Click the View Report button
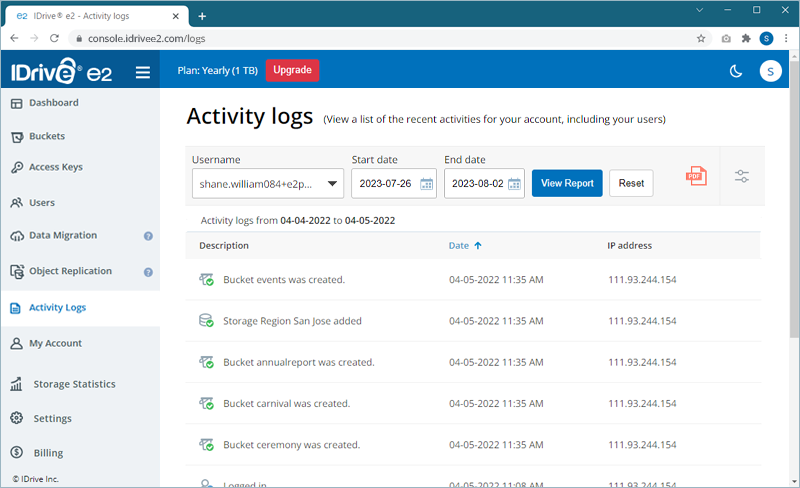Image resolution: width=800 pixels, height=488 pixels. [x=567, y=183]
